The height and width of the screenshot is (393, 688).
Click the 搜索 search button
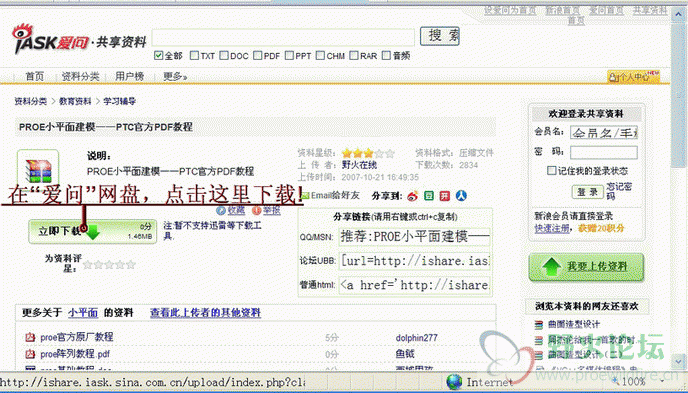(x=440, y=36)
